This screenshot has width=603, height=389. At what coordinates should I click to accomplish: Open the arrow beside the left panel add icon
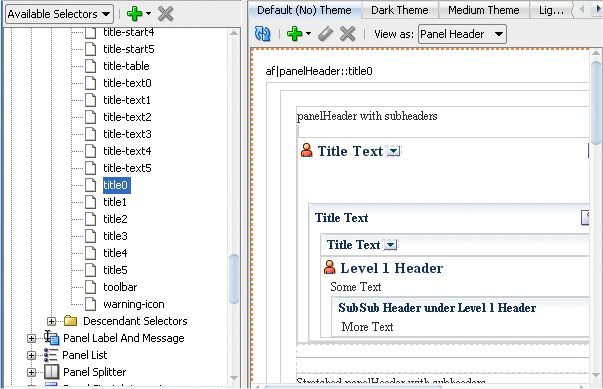click(x=148, y=14)
